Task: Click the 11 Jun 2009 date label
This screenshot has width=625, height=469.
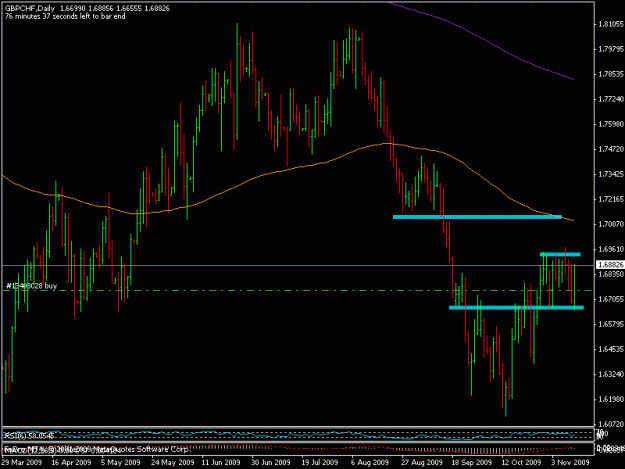Action: pyautogui.click(x=221, y=462)
